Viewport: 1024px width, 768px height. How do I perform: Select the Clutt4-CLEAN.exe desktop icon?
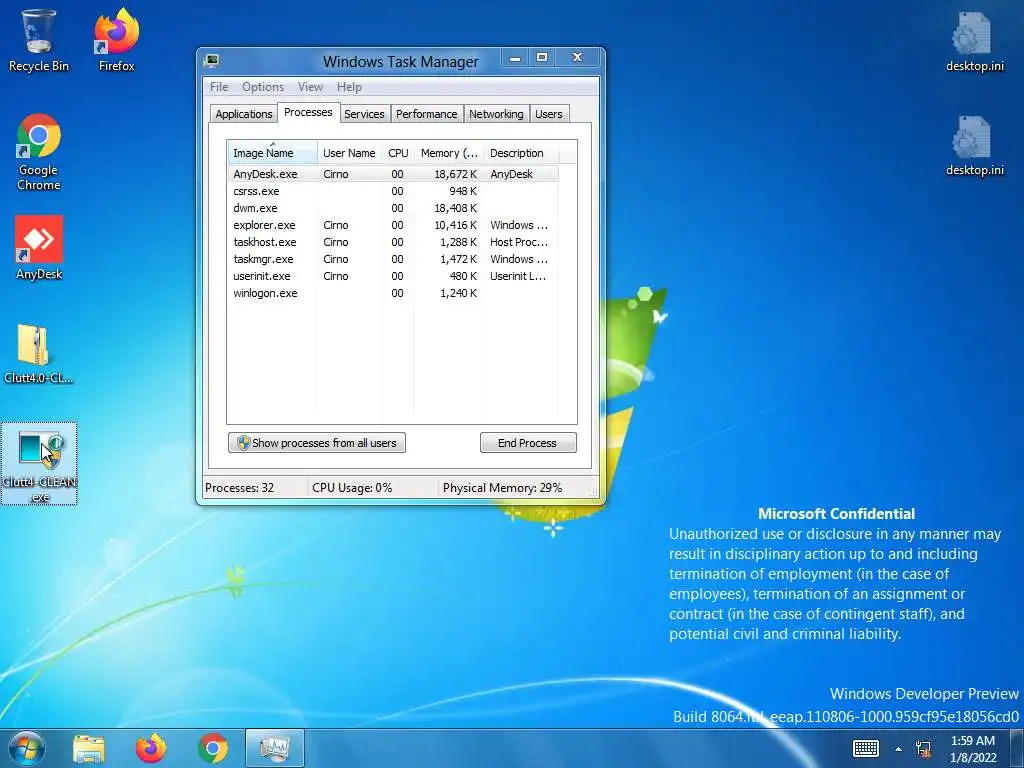(x=39, y=463)
